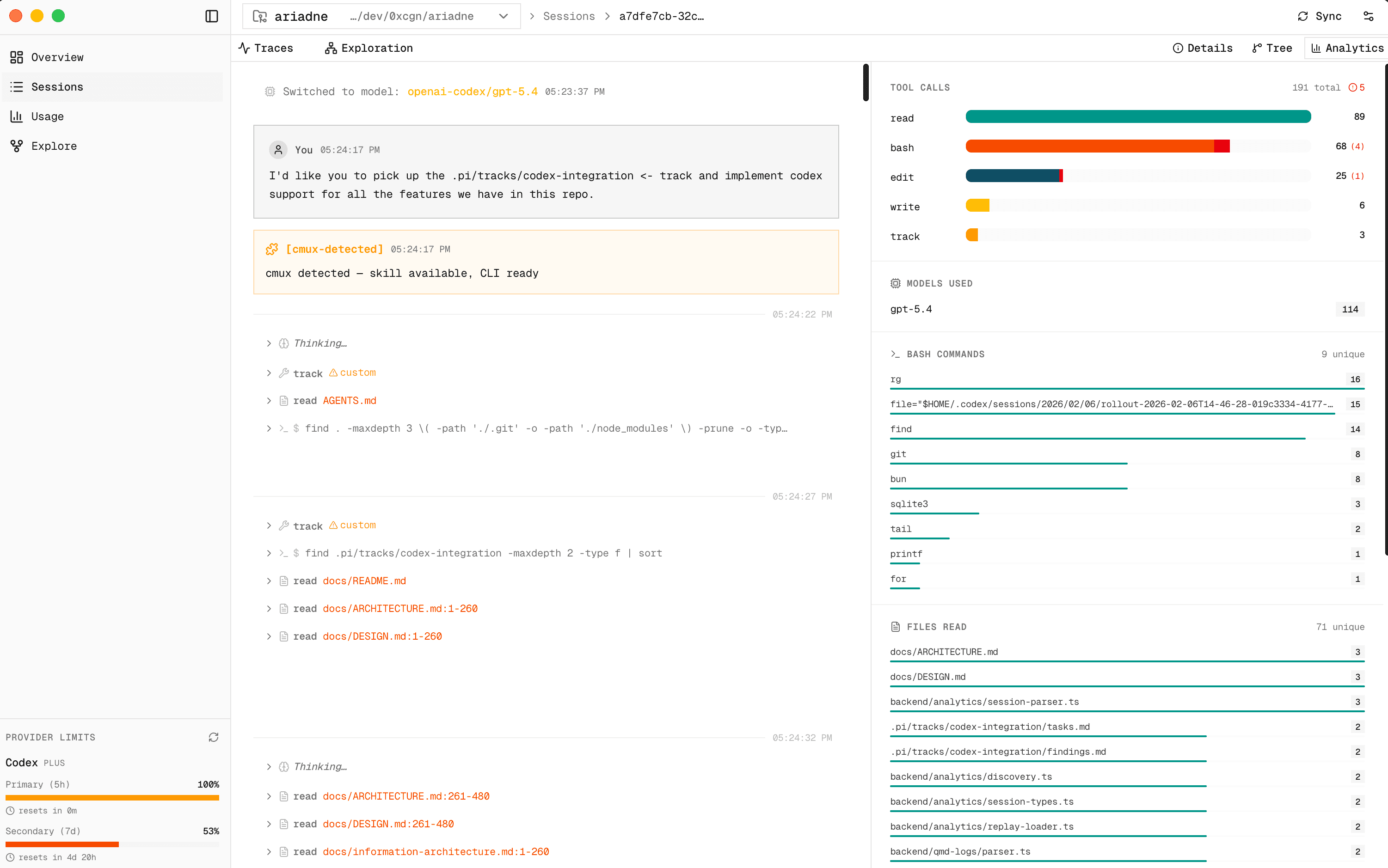Screen dimensions: 1388x868
Task: Select the Usage sidebar item
Action: coord(47,116)
